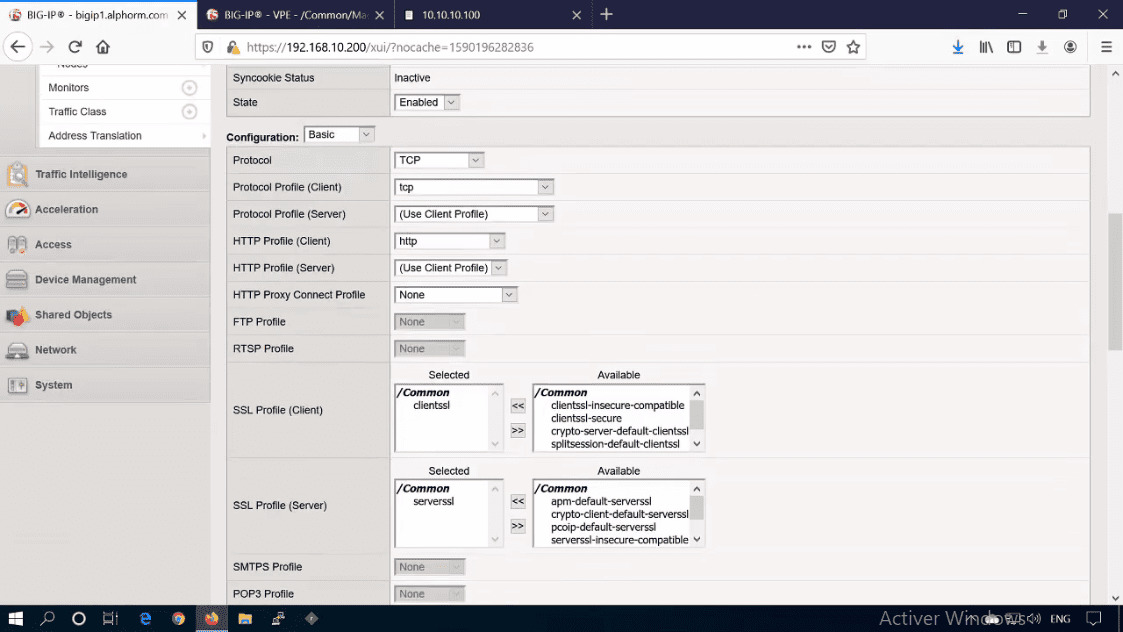Click the << button for SSL Profile Server
The height and width of the screenshot is (632, 1123).
pos(518,501)
